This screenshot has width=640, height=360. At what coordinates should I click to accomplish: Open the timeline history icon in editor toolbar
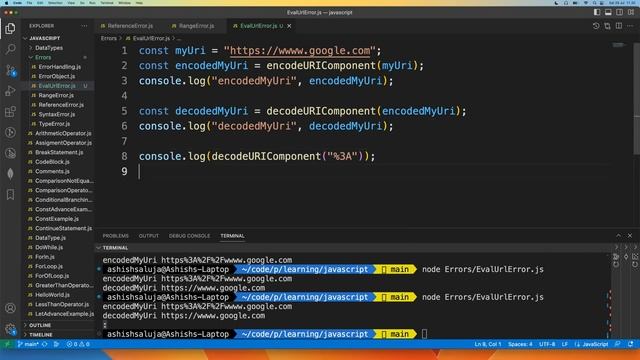[x=596, y=26]
